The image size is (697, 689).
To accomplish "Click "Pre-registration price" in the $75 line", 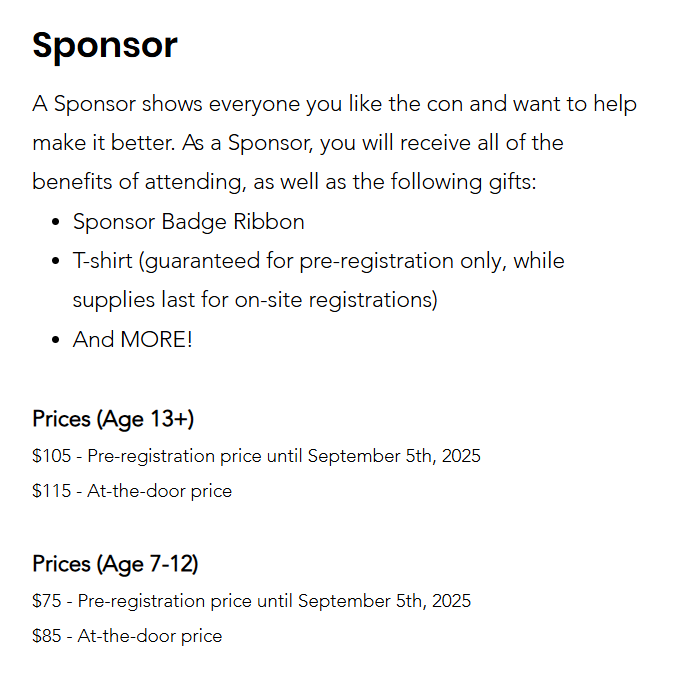I will coord(164,601).
